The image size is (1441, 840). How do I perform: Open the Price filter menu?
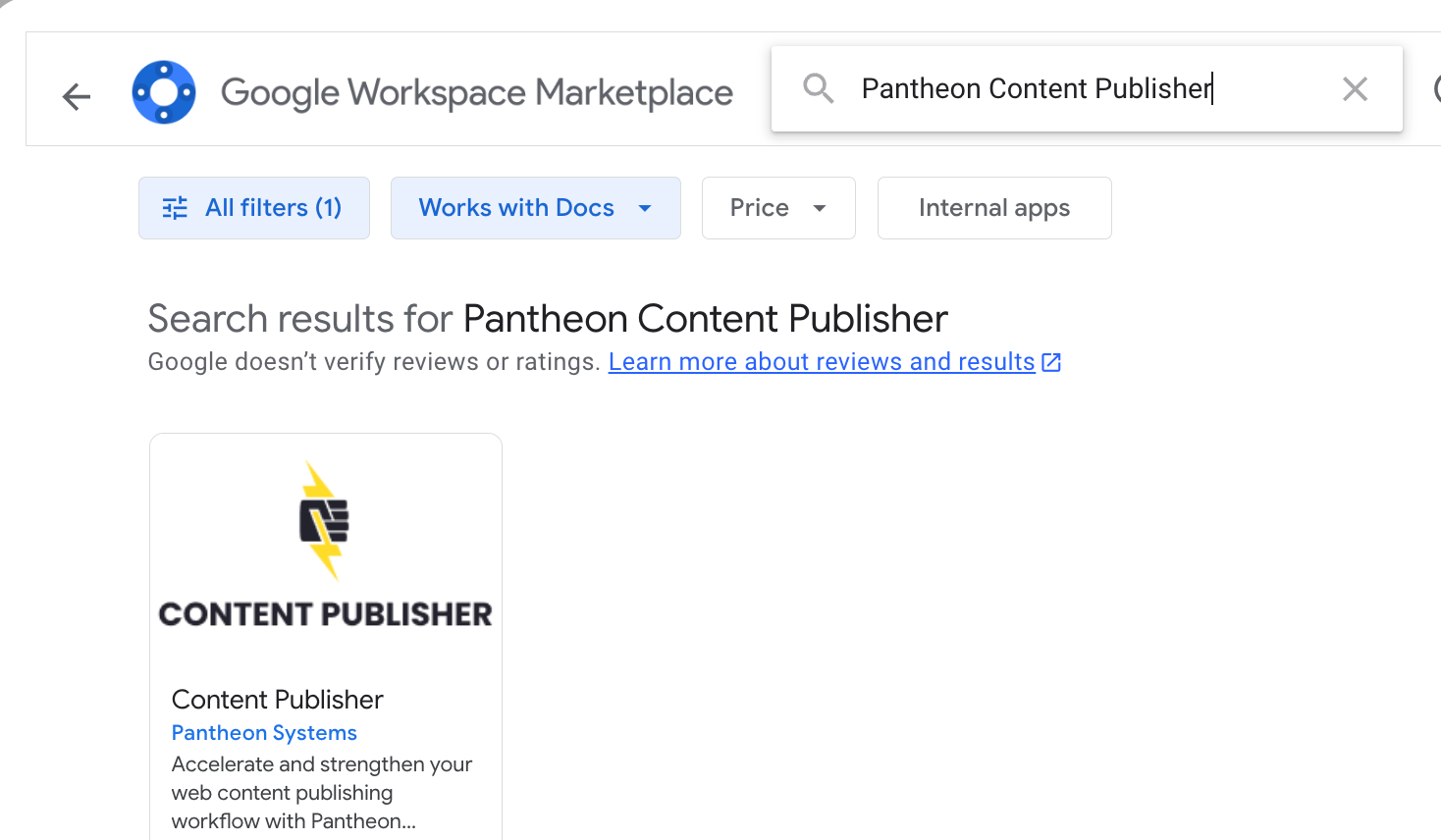click(760, 208)
